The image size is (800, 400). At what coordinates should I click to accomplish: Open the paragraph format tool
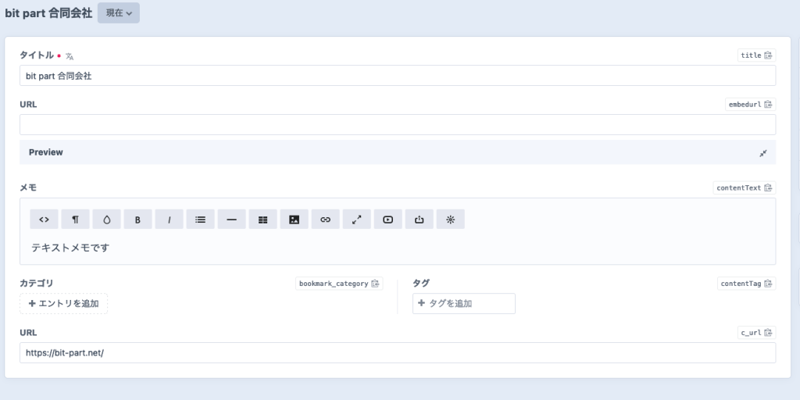(75, 219)
